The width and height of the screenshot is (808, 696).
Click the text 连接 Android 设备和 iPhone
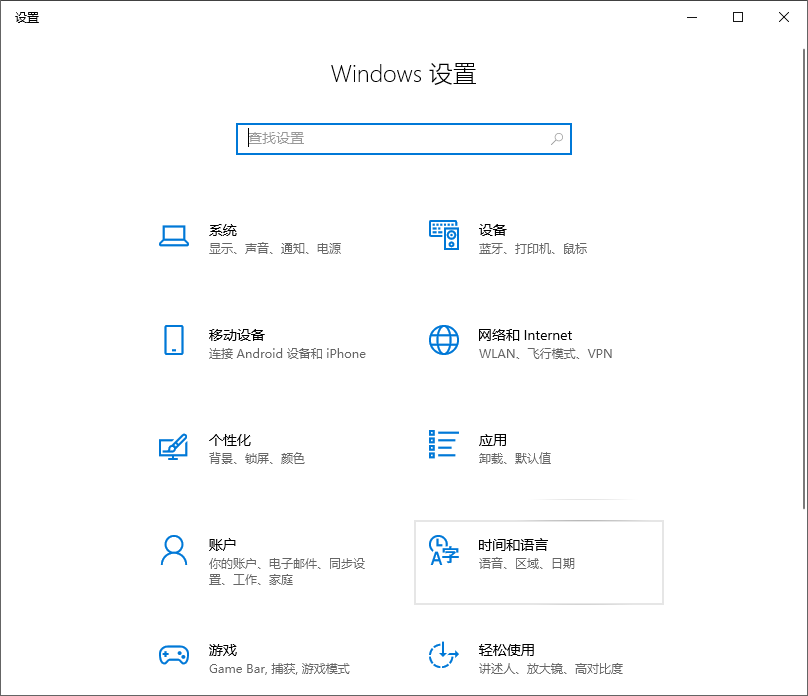tap(287, 353)
